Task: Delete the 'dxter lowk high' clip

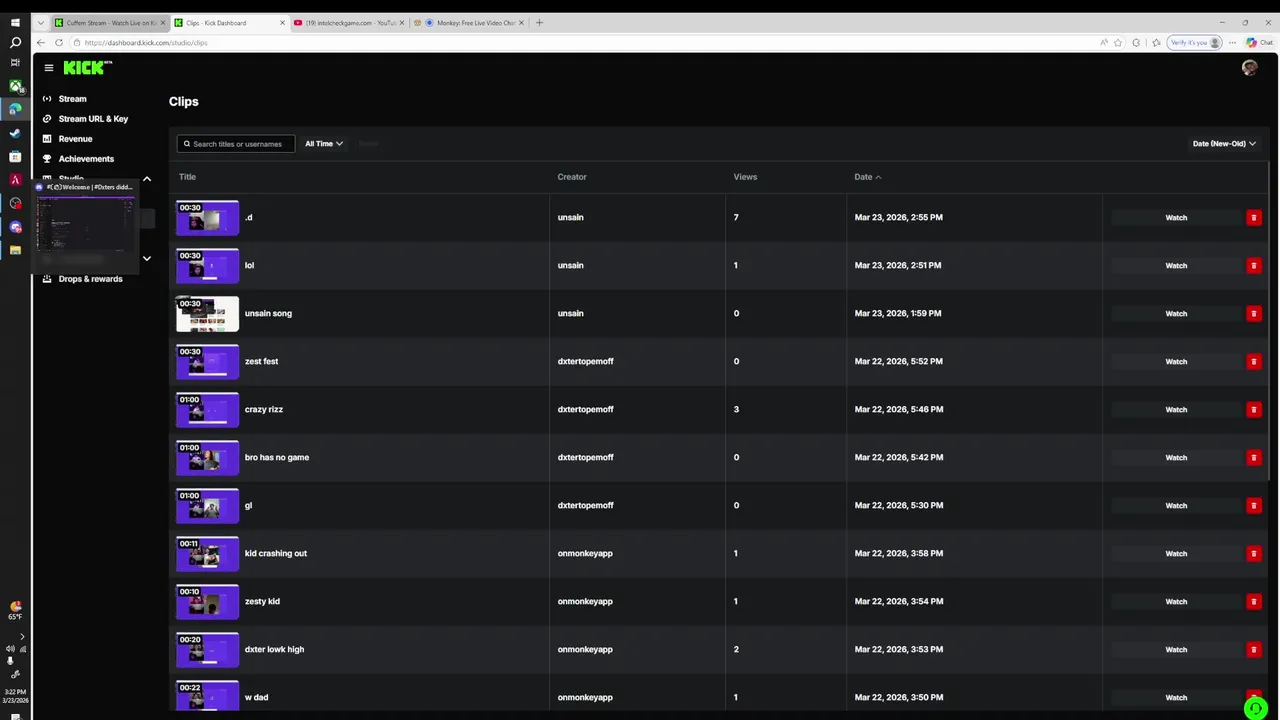Action: [1253, 649]
